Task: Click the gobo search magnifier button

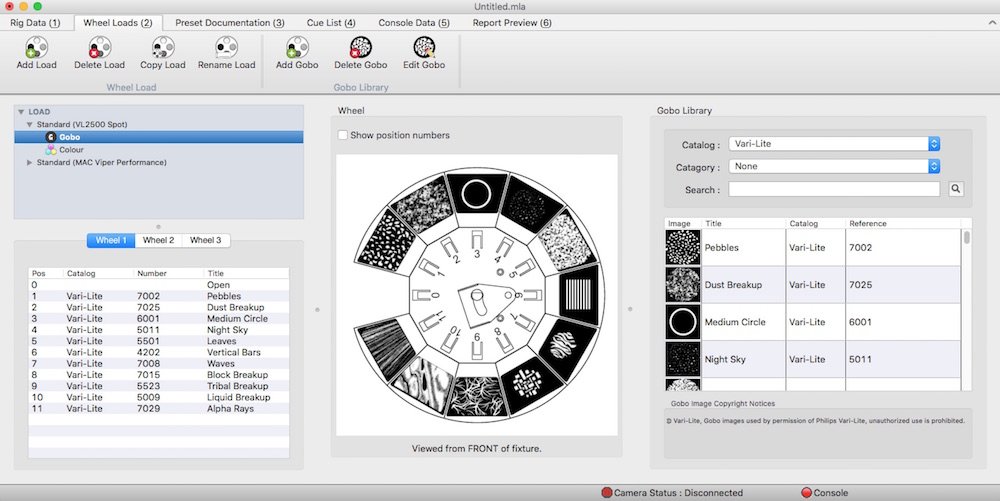Action: (x=955, y=189)
